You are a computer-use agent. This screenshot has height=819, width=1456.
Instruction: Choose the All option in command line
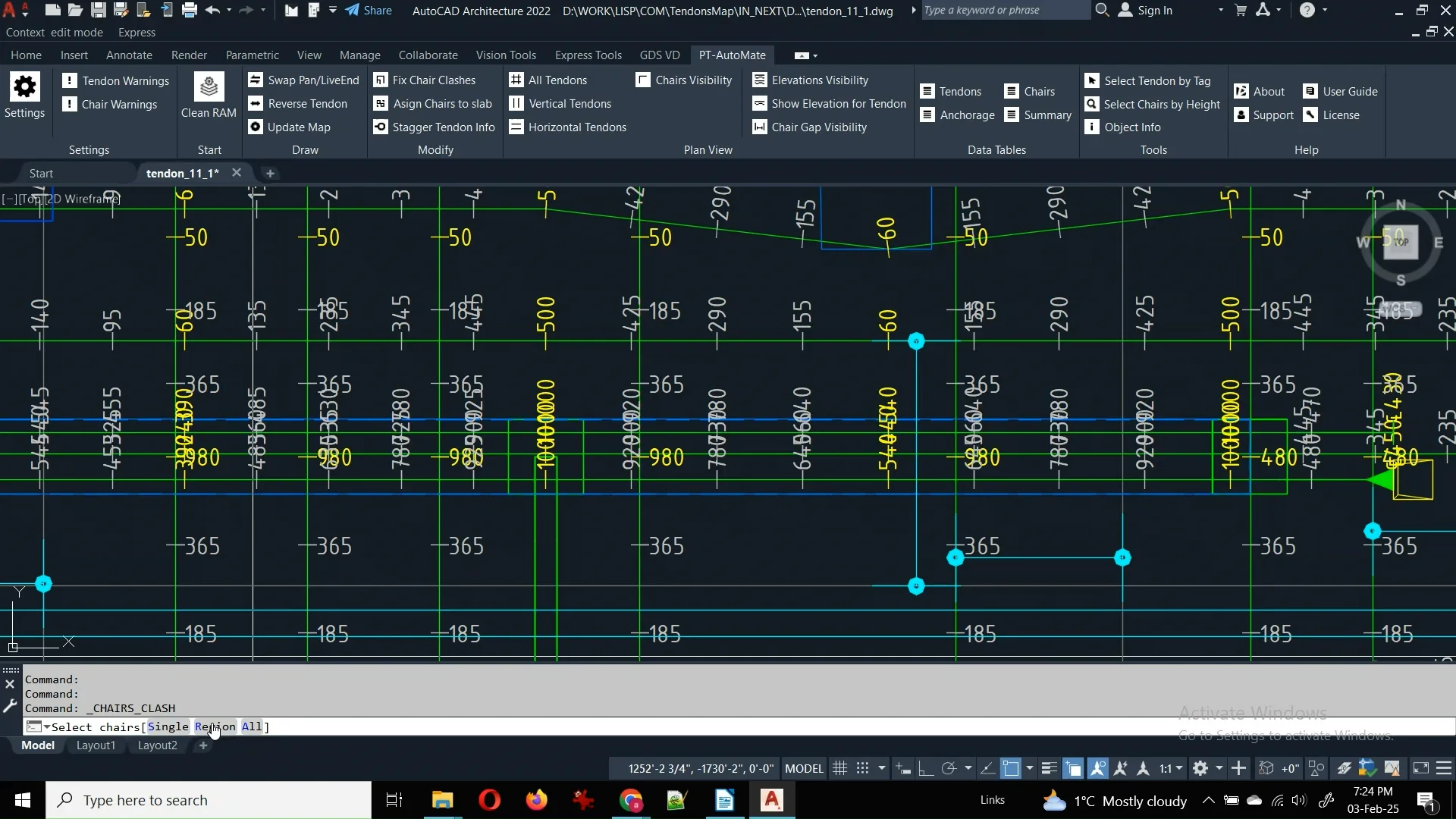click(251, 726)
